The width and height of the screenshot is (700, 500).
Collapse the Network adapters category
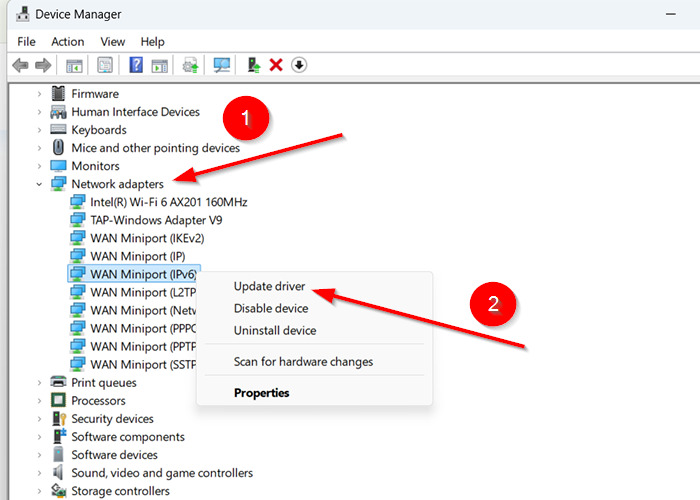point(39,184)
